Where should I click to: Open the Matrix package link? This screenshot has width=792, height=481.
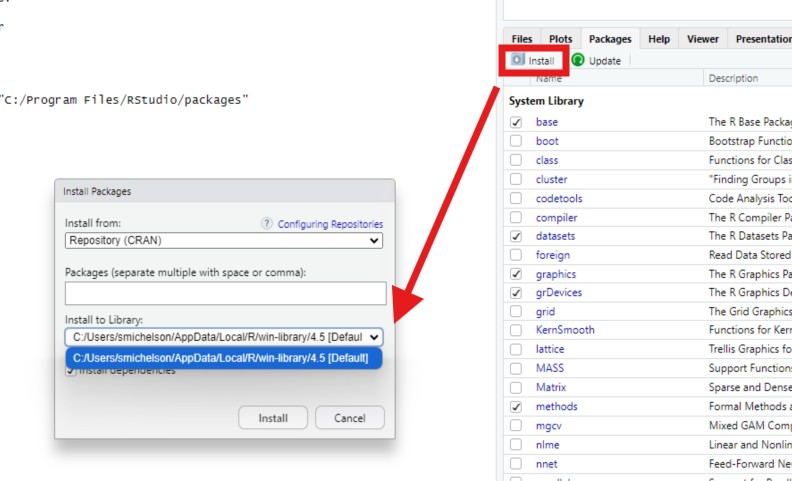pos(551,387)
